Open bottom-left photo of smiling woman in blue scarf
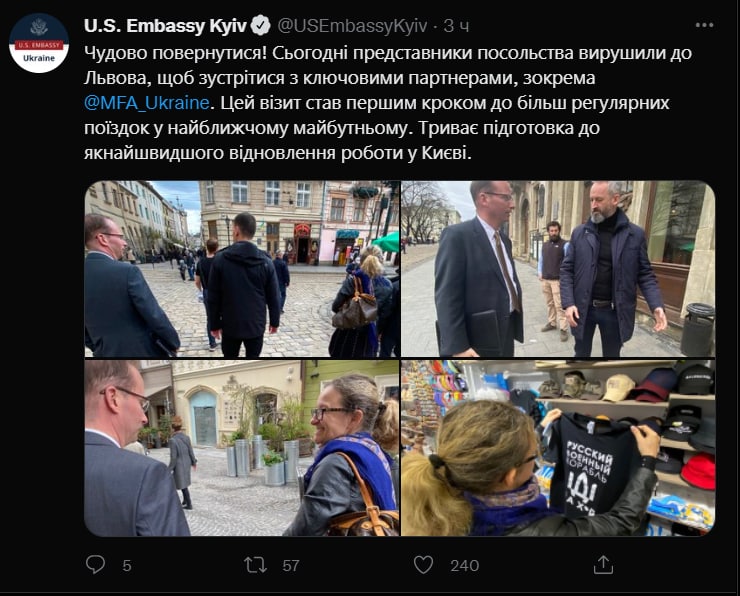 [x=242, y=448]
